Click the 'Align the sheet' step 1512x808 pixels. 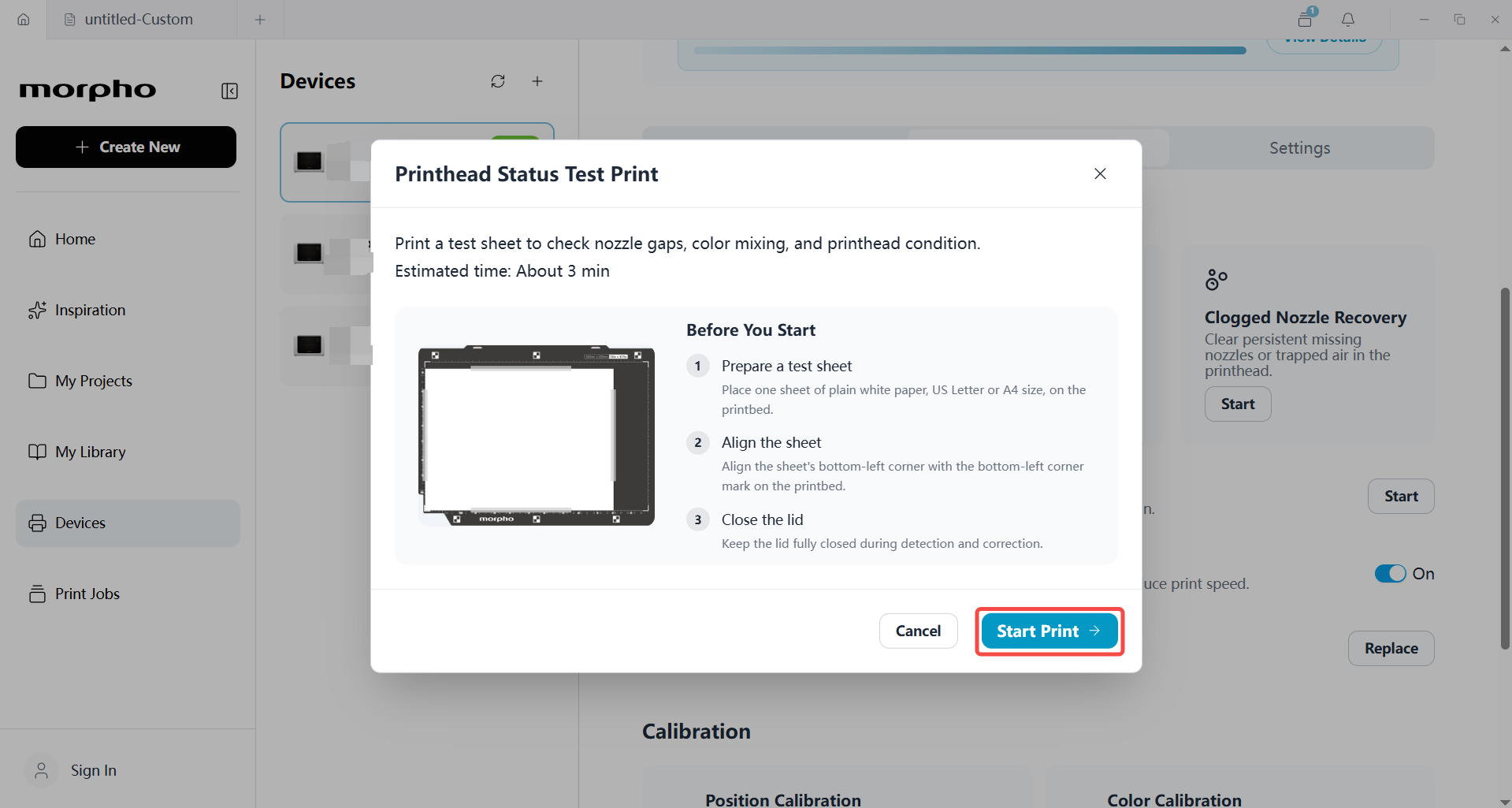(x=771, y=442)
